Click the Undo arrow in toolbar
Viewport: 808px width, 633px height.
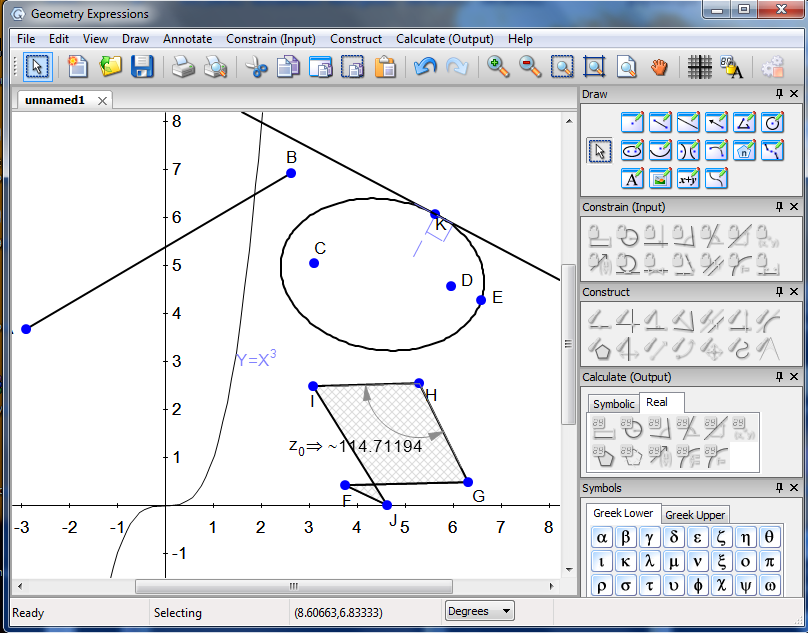click(x=425, y=67)
